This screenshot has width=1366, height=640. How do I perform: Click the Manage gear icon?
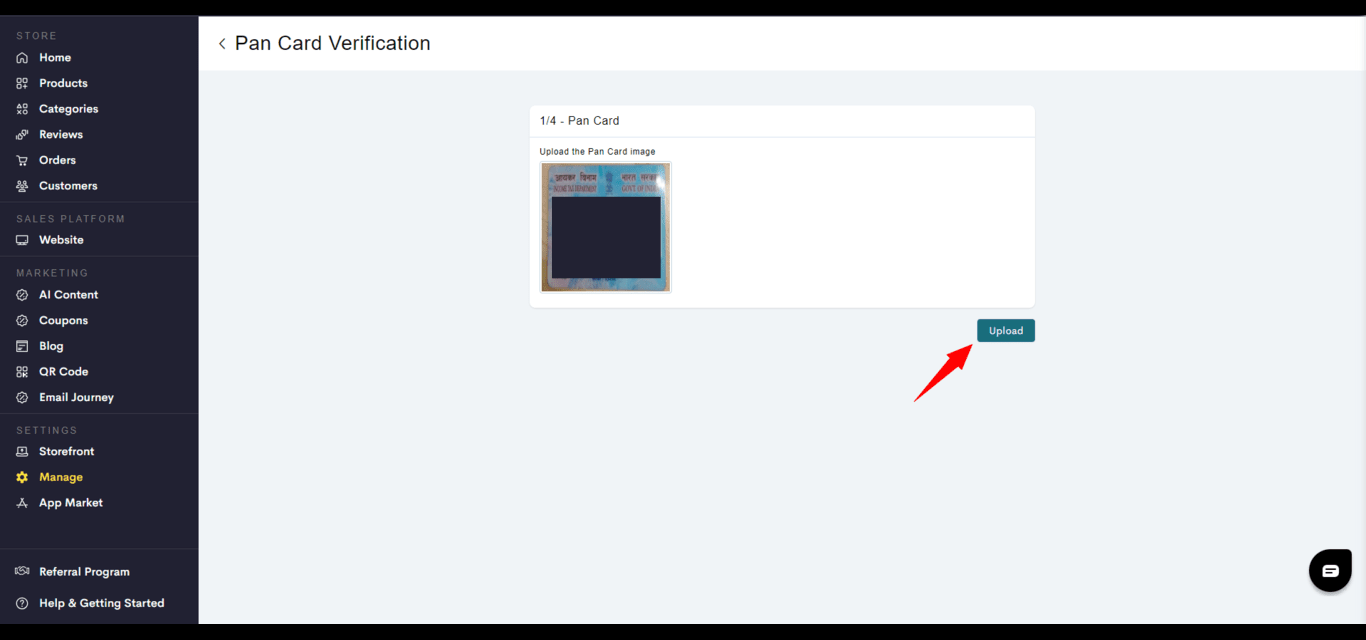click(x=22, y=478)
